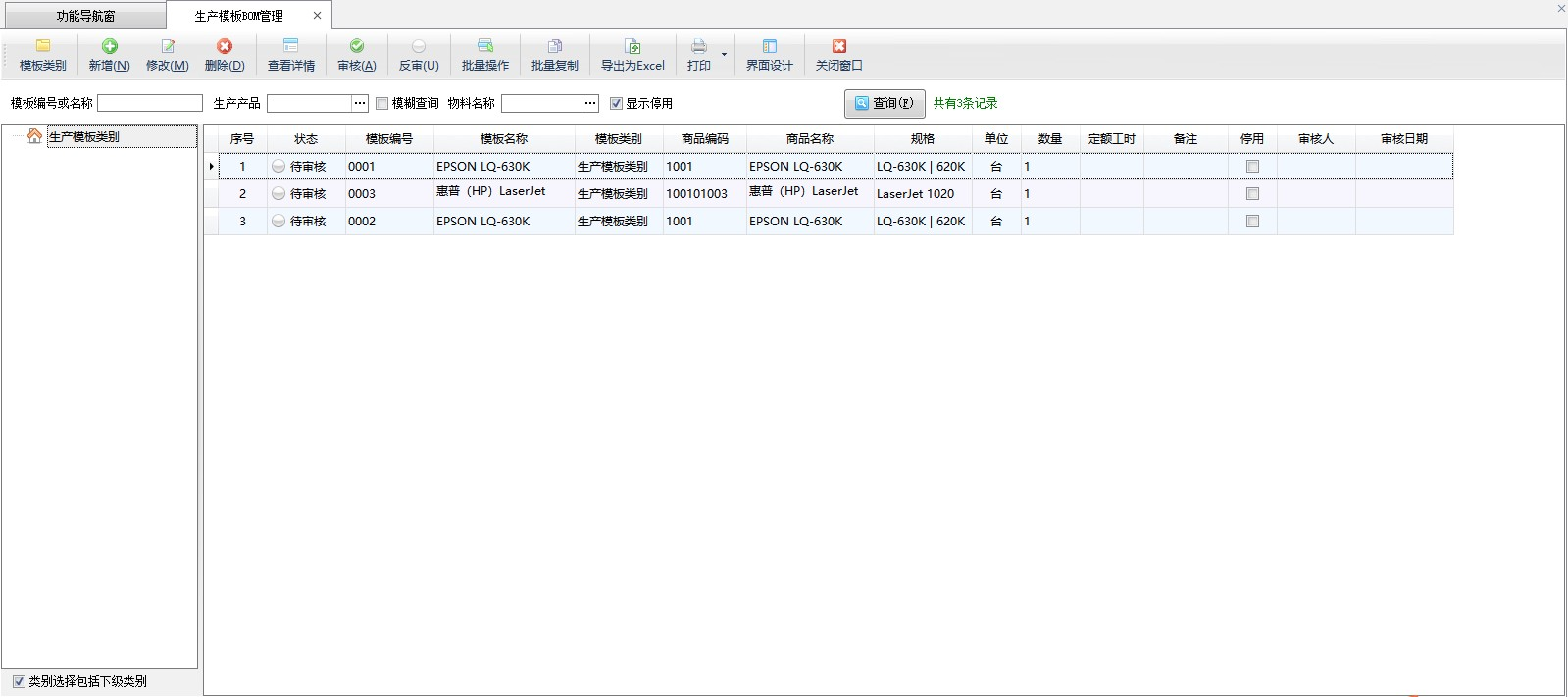Open the 生产产品 picker ellipsis button

(x=360, y=103)
